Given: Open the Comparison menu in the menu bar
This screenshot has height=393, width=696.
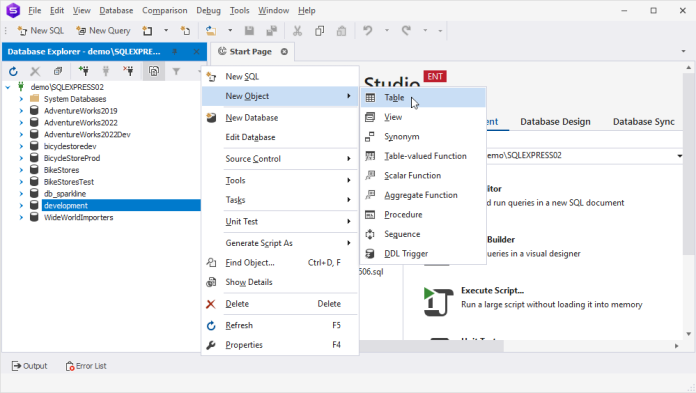Looking at the screenshot, I should click(165, 10).
